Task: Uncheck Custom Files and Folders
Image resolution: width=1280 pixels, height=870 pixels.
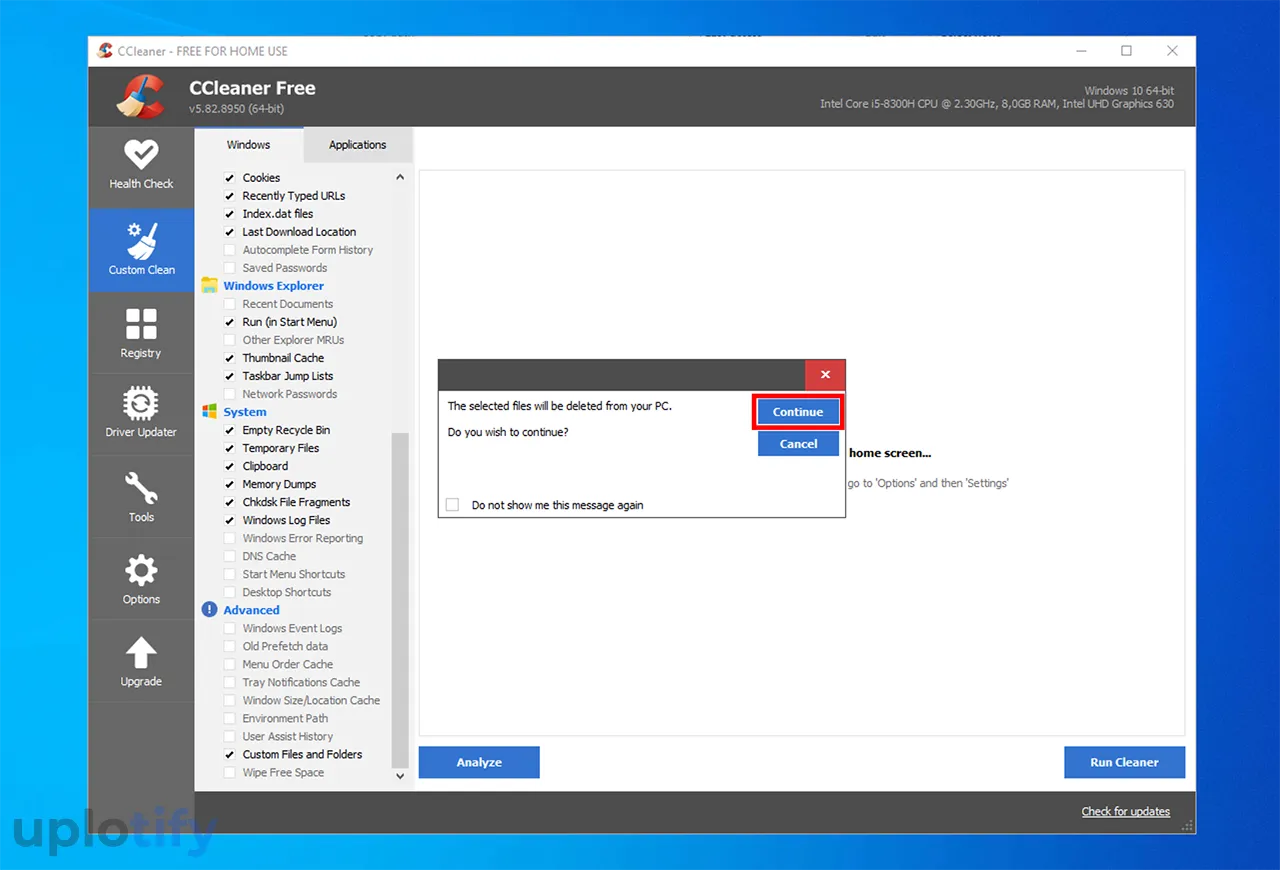Action: point(230,754)
